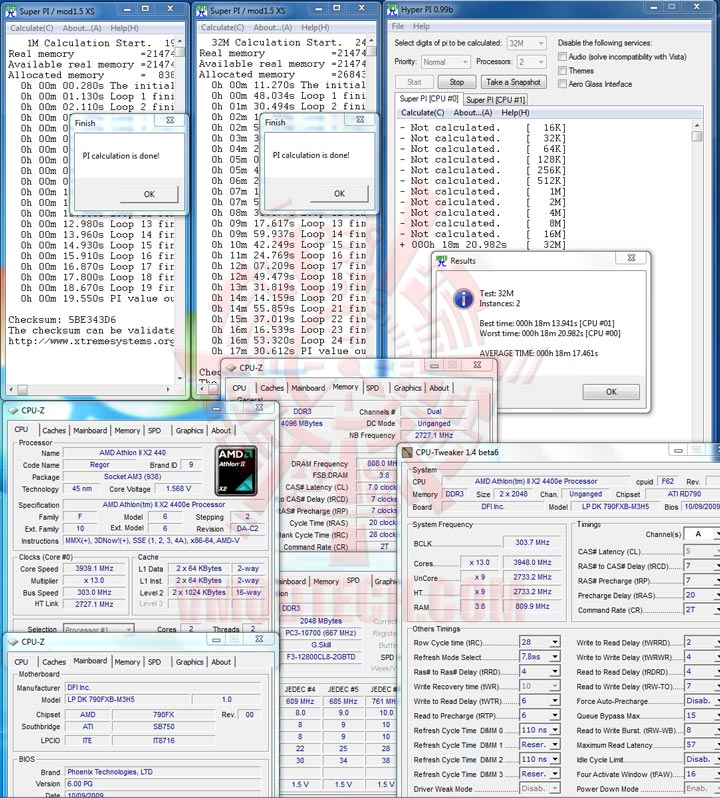Click the F3-12800CL8-2GBTD part number

321,657
